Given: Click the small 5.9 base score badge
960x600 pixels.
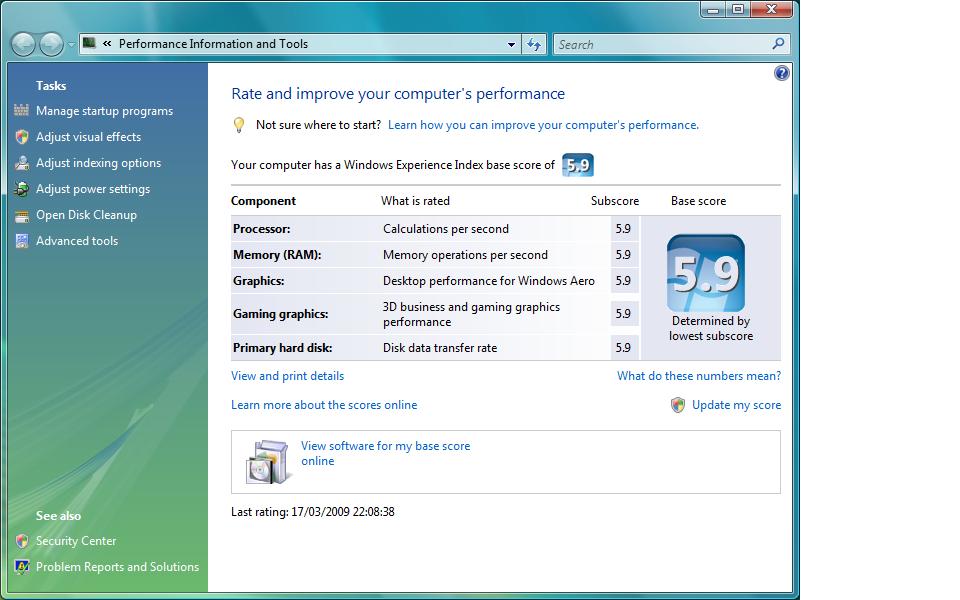Looking at the screenshot, I should click(x=577, y=165).
